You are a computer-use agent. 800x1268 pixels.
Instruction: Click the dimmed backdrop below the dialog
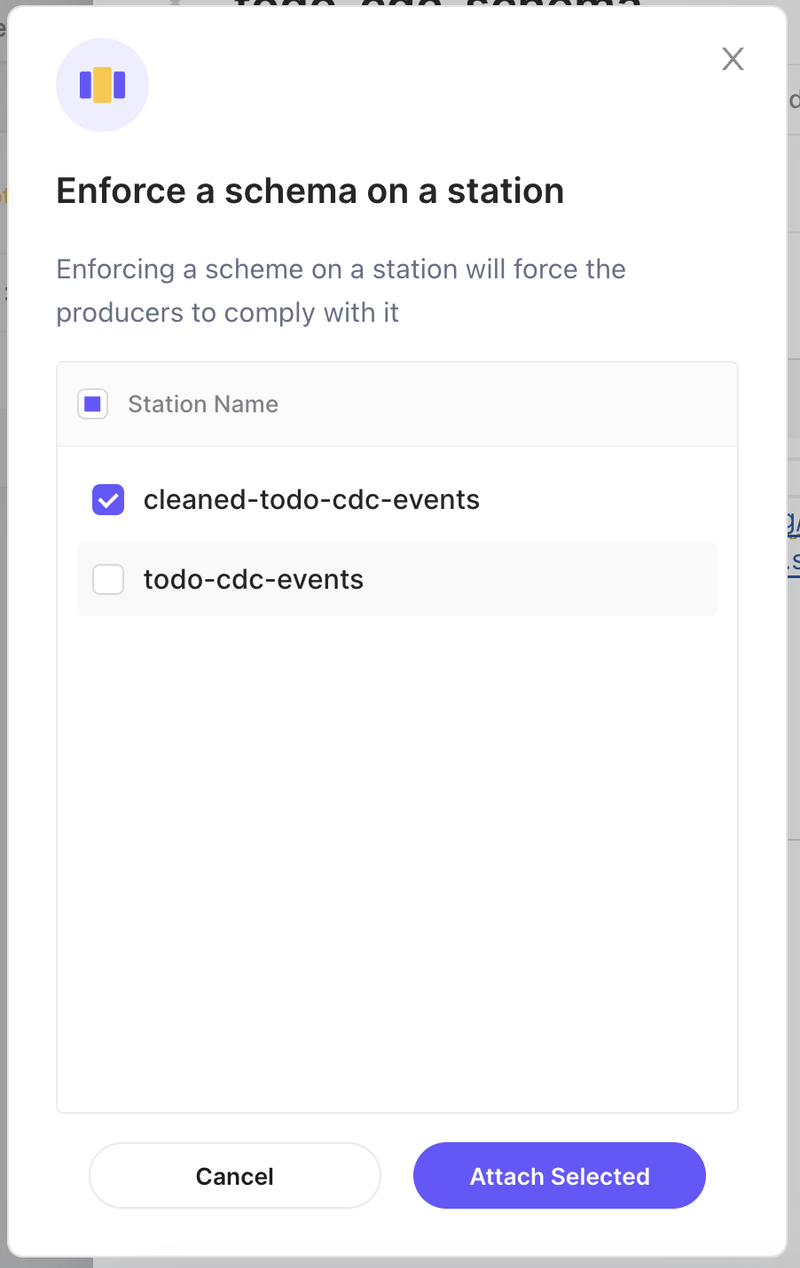[x=400, y=1262]
